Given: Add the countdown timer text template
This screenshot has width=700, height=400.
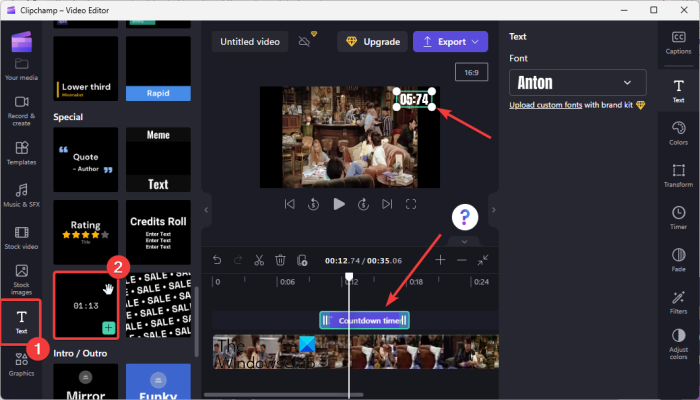Looking at the screenshot, I should (x=108, y=328).
